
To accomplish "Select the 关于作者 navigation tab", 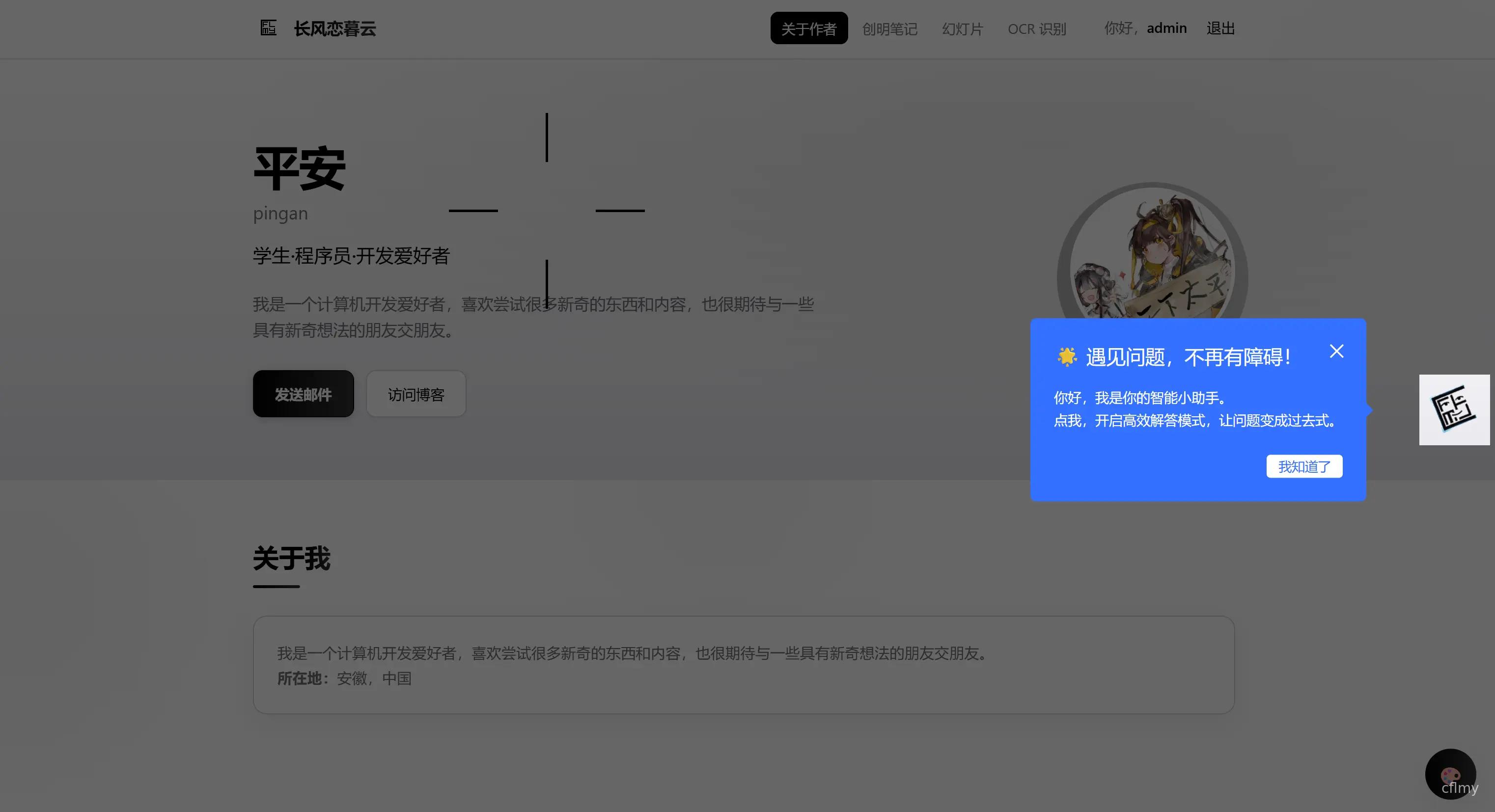I will pos(809,28).
